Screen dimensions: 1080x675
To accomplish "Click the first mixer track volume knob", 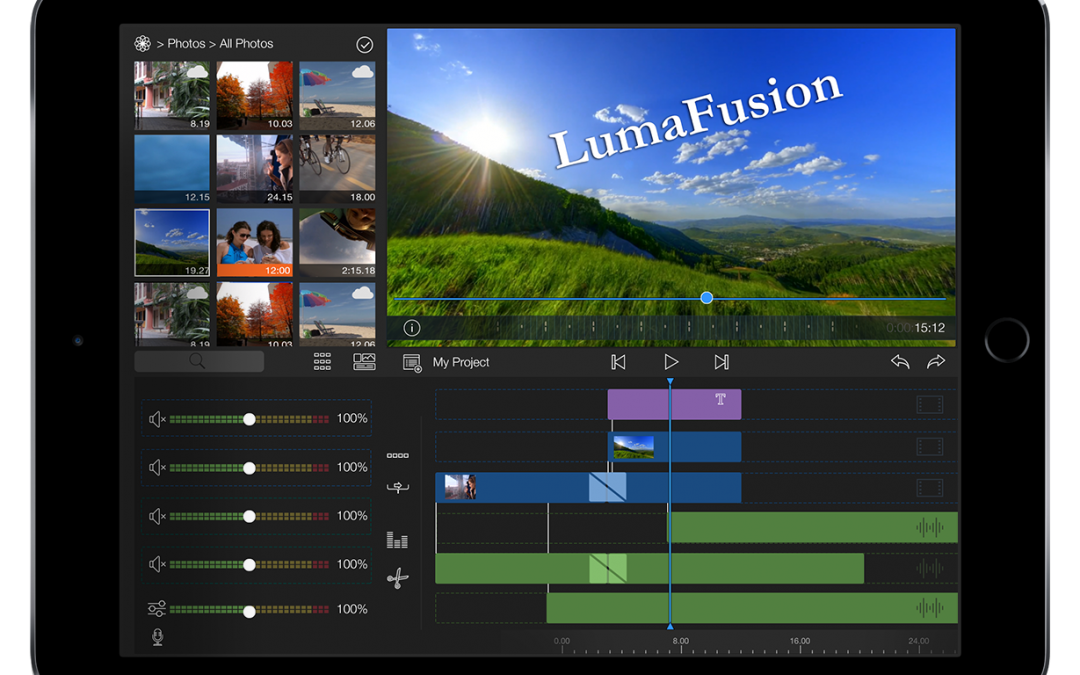I will tap(249, 419).
